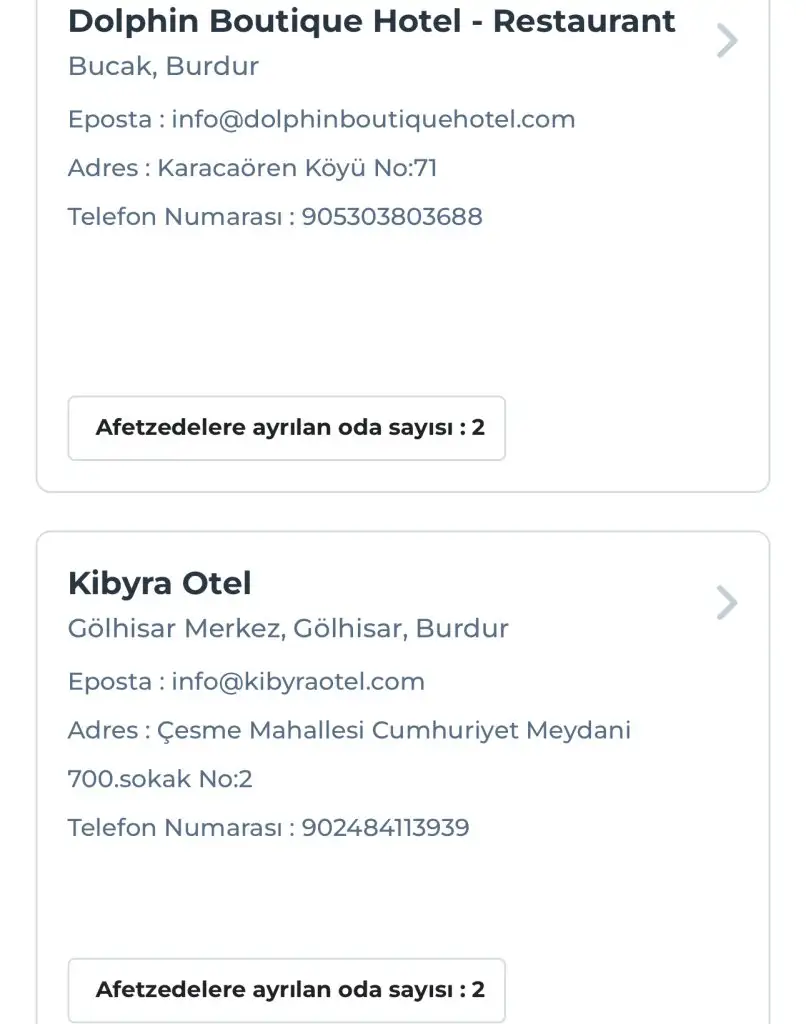The image size is (806, 1024).
Task: Select the Gölhisar Merkez, Gölhisar, Burdur location
Action: coord(288,629)
